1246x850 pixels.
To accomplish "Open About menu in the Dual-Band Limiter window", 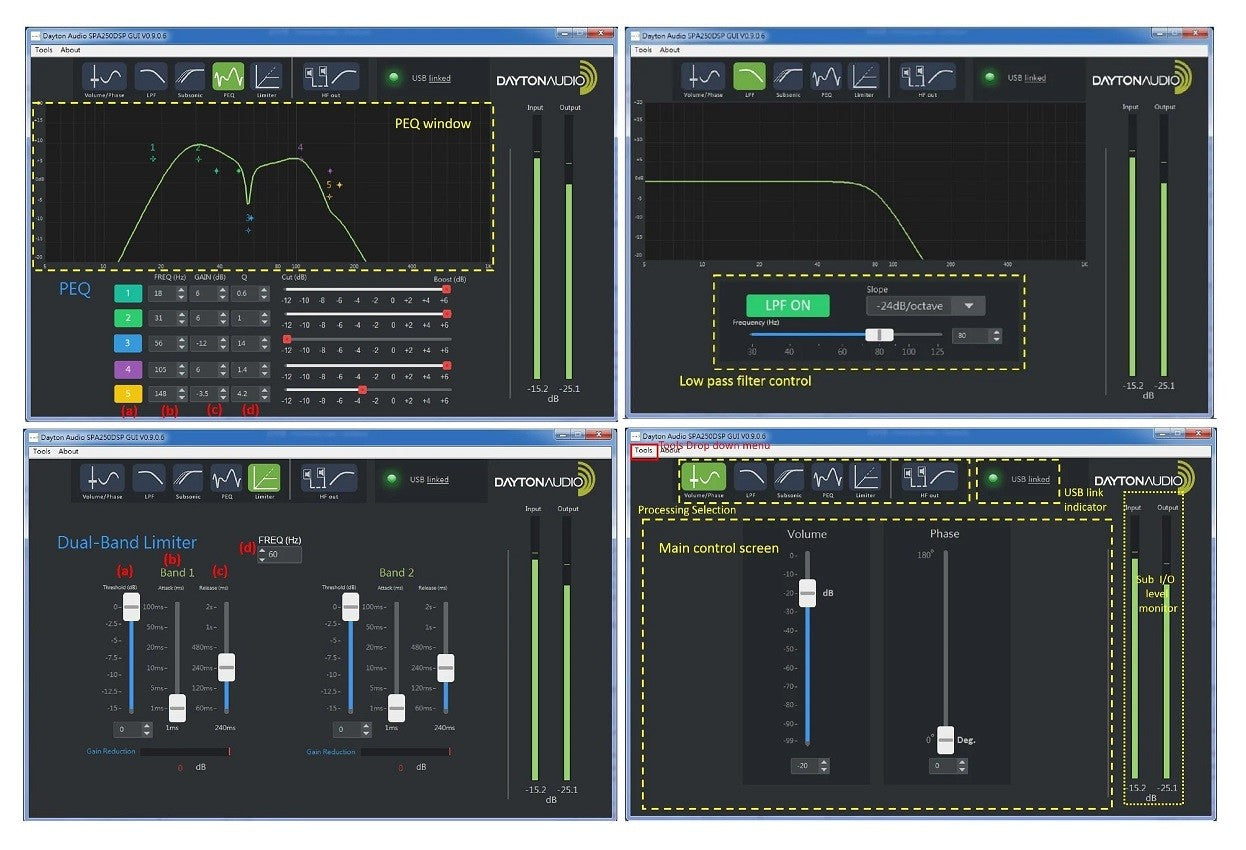I will pyautogui.click(x=68, y=451).
